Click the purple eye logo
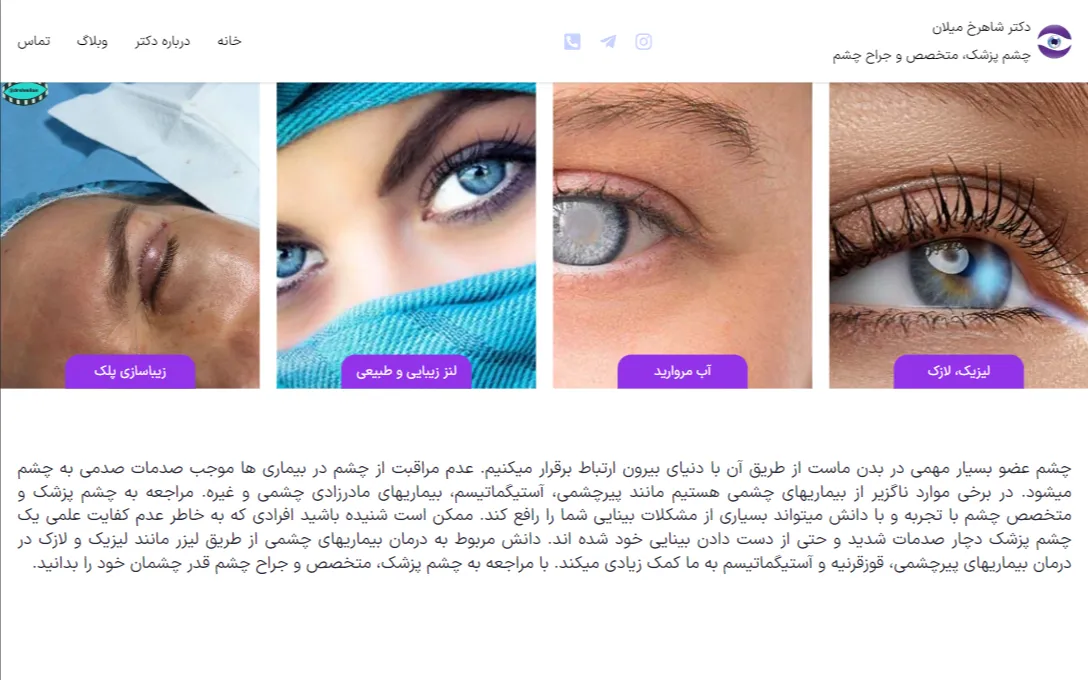The height and width of the screenshot is (680, 1088). click(x=1054, y=42)
